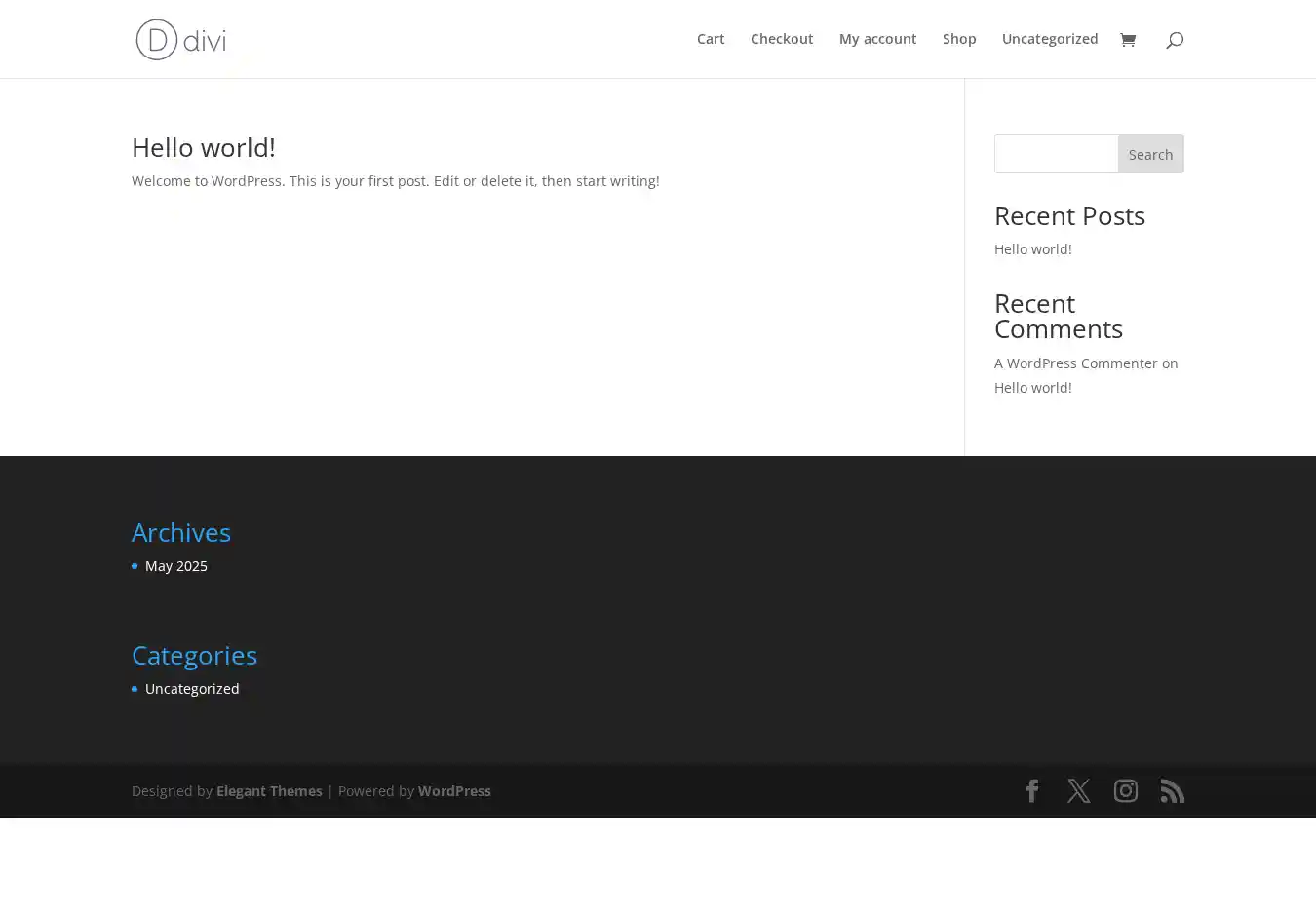This screenshot has height=916, width=1316.
Task: Visit the Facebook social icon
Action: (x=1032, y=791)
